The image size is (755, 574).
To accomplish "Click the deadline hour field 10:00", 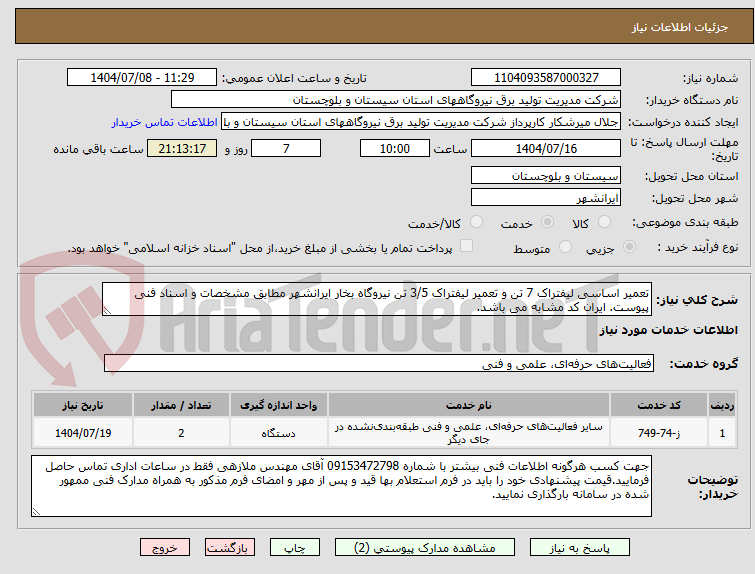I will coord(395,148).
